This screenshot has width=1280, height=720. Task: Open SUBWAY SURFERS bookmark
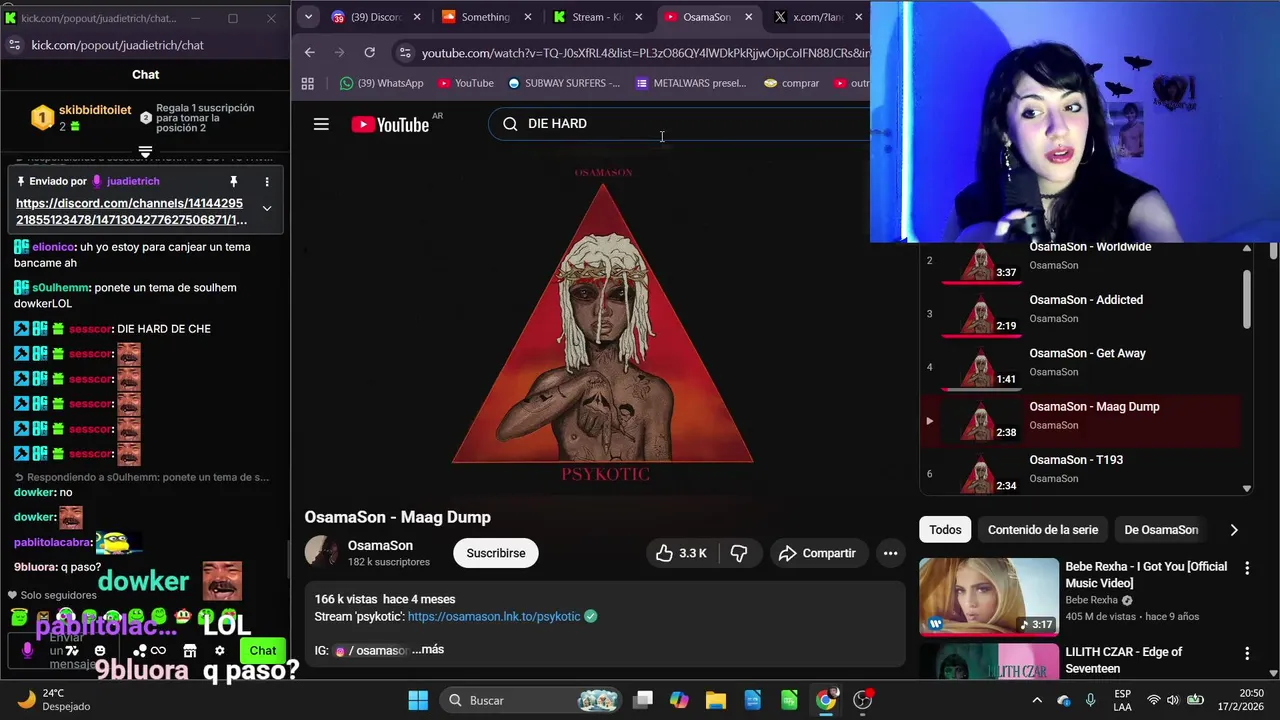click(x=564, y=83)
